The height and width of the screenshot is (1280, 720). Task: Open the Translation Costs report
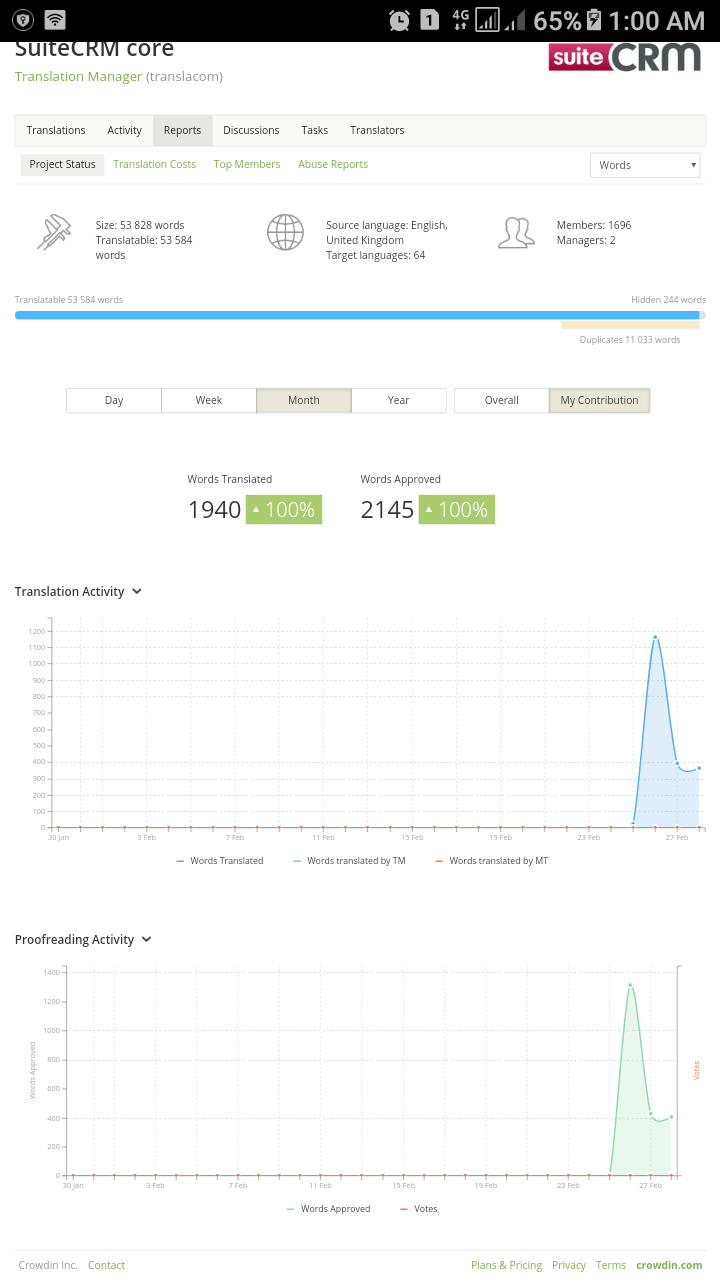(155, 164)
